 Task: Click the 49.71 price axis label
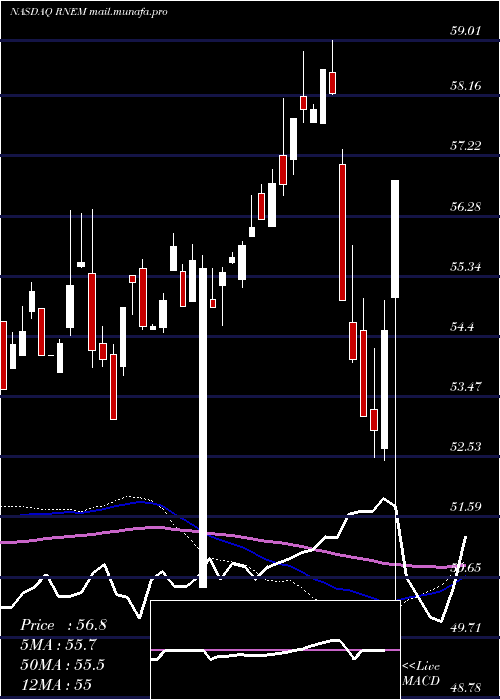tap(465, 628)
